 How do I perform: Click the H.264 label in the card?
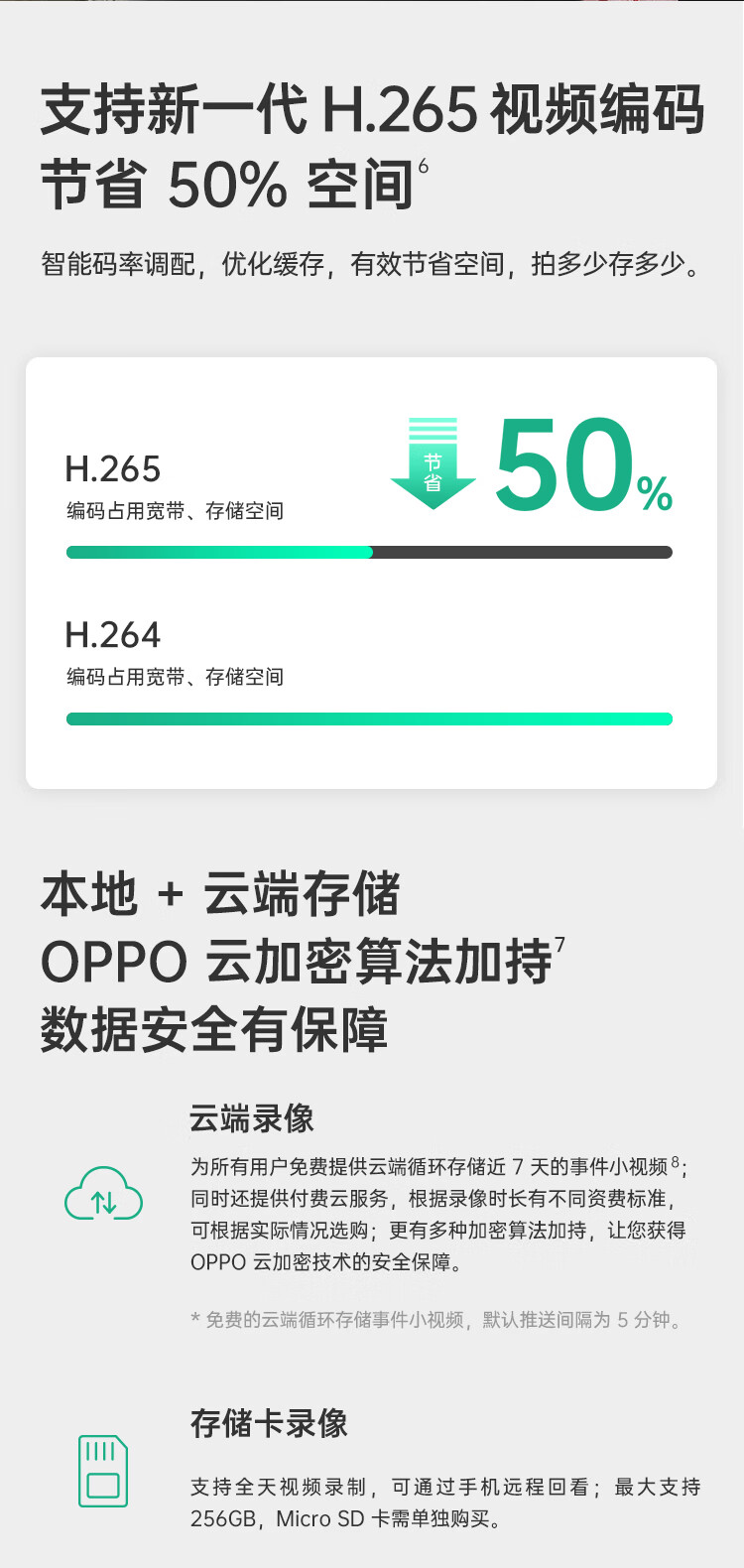[112, 634]
